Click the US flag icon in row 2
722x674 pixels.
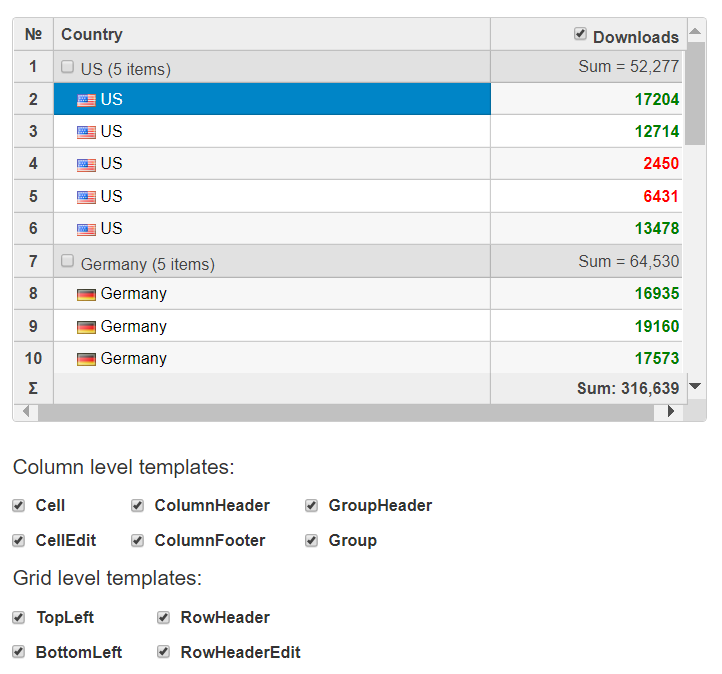tap(86, 100)
